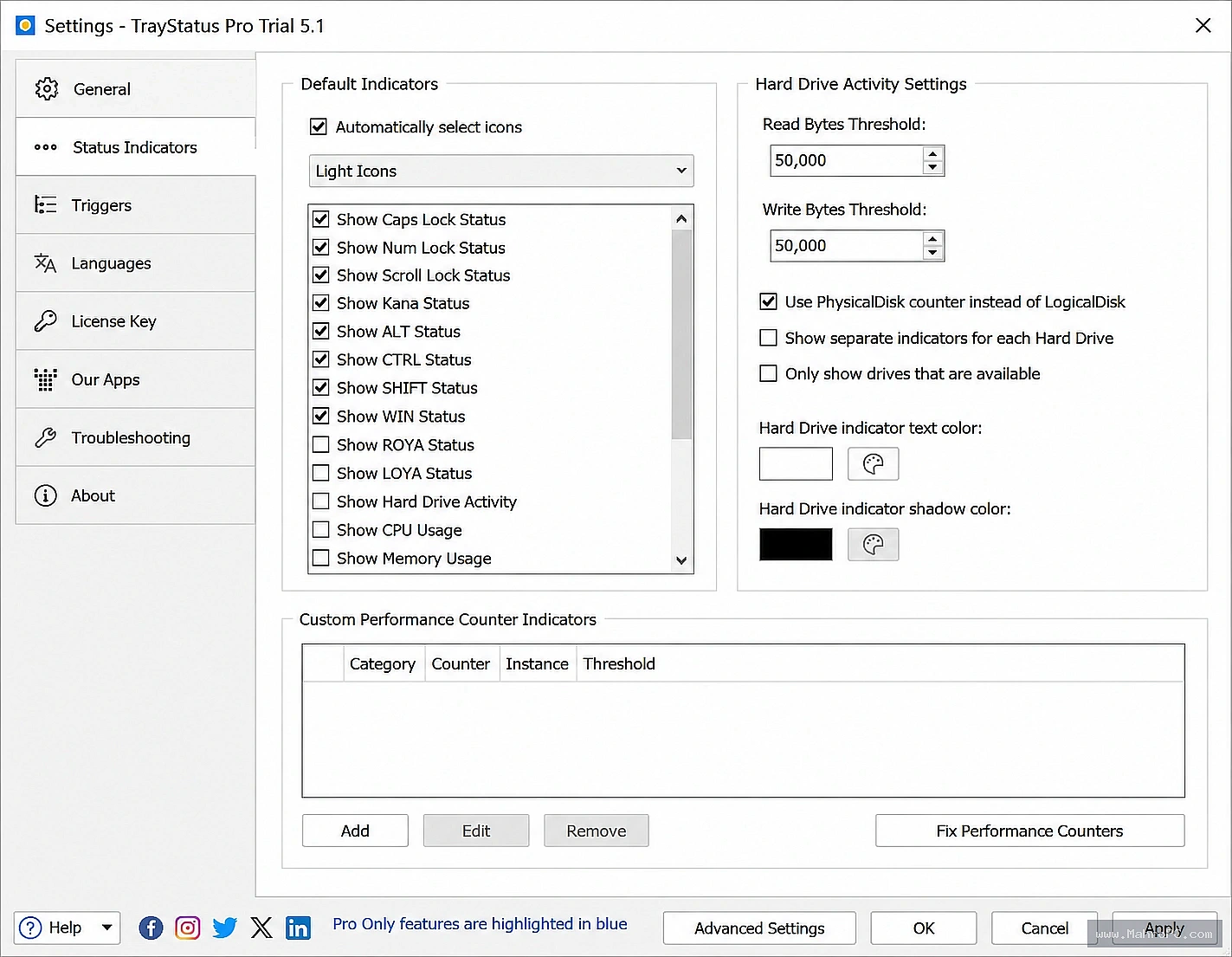Screen dimensions: 1232x957
Task: Confirm with the OK button
Action: click(924, 928)
